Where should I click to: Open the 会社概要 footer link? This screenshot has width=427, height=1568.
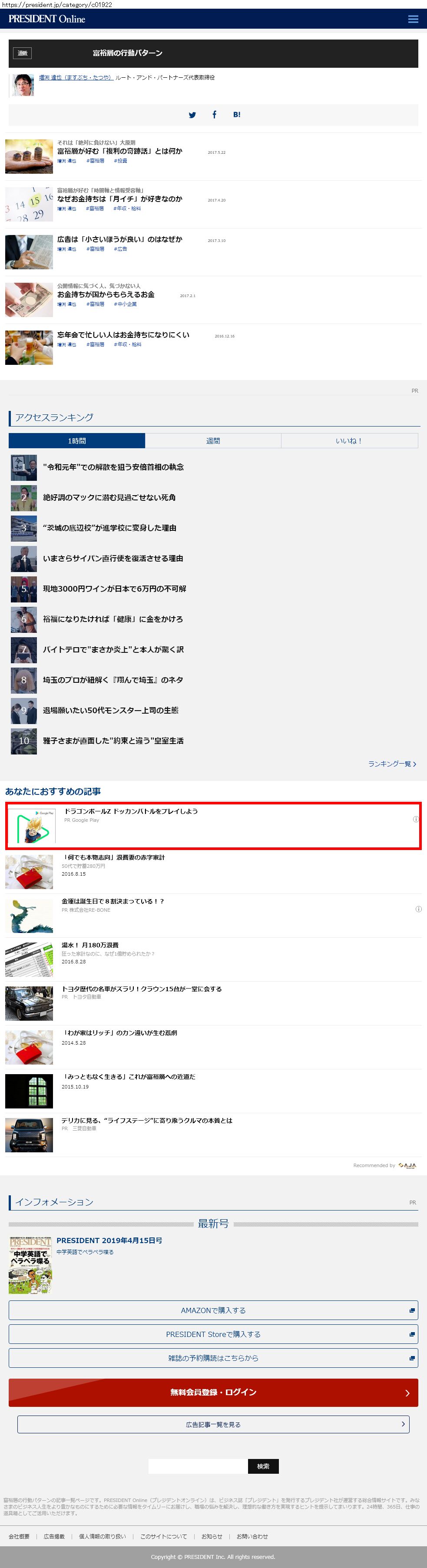tap(19, 1536)
